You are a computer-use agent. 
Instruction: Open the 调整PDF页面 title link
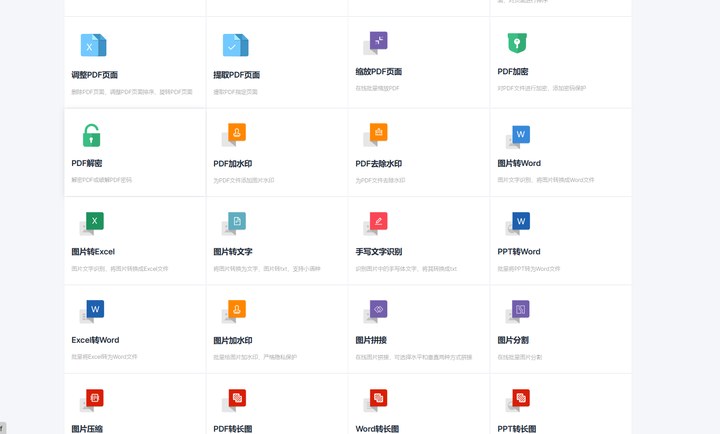click(95, 75)
